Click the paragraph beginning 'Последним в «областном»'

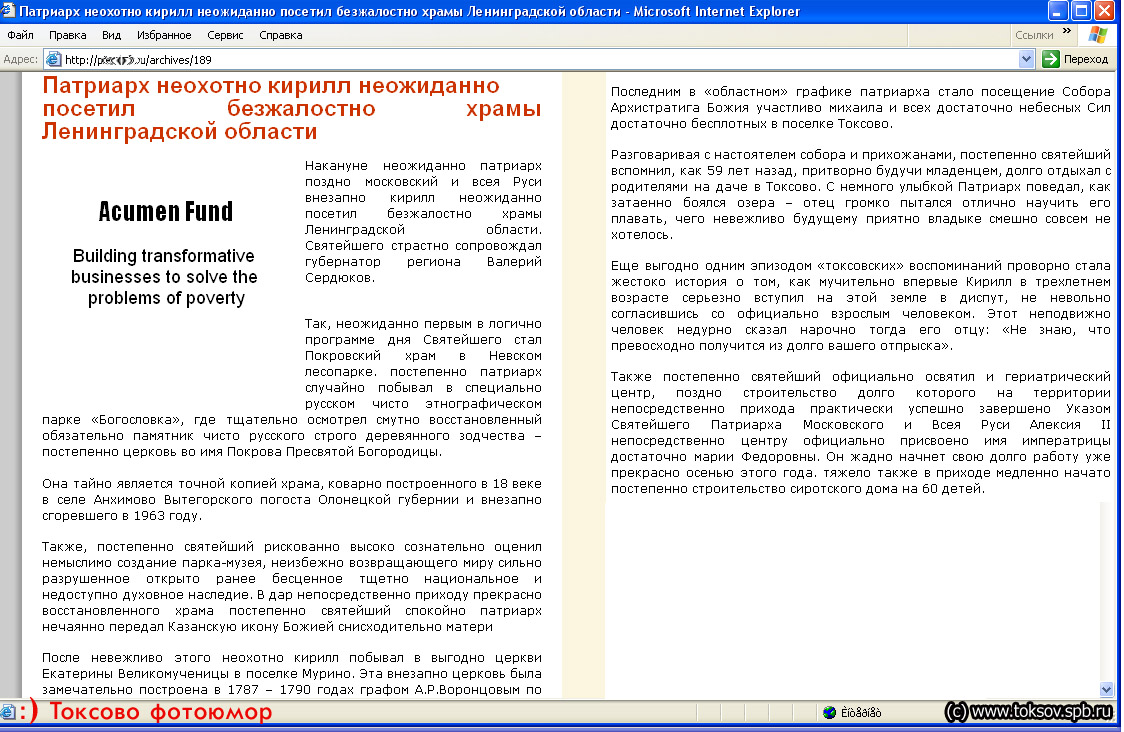point(860,108)
